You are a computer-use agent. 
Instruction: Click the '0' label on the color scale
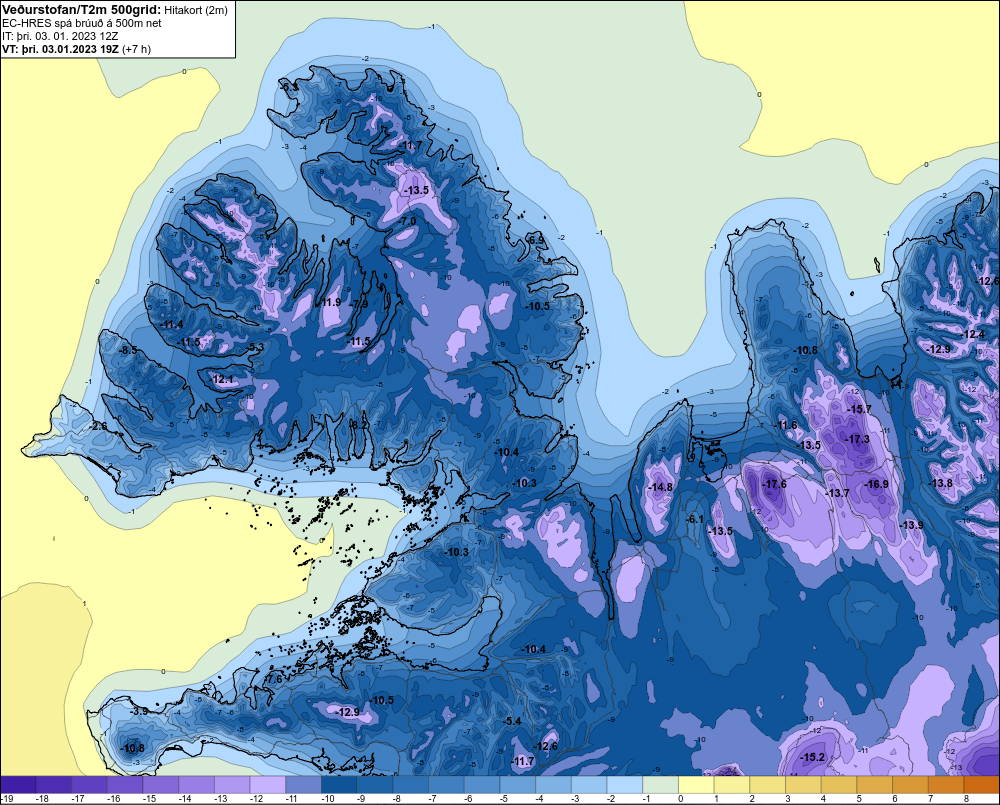(x=680, y=799)
